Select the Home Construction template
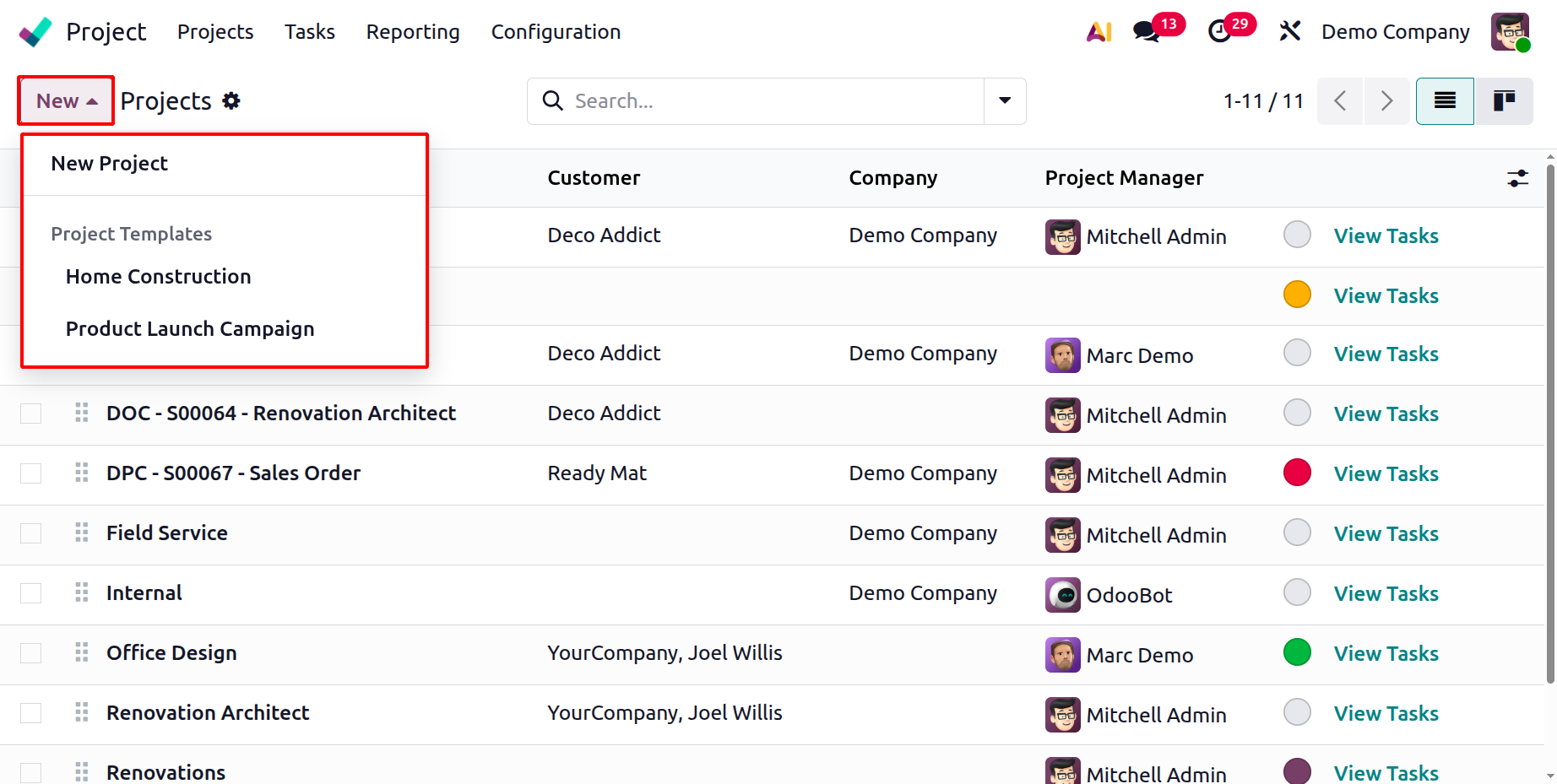 159,277
